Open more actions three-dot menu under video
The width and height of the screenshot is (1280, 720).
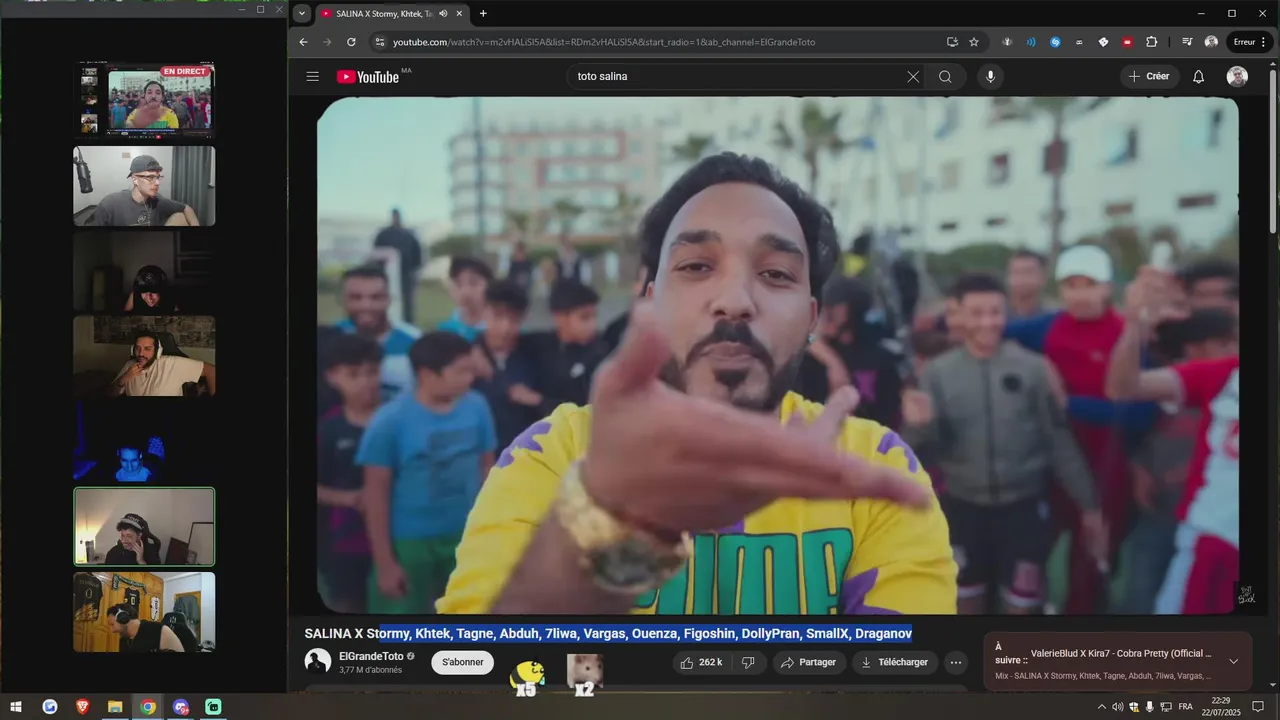(x=956, y=662)
